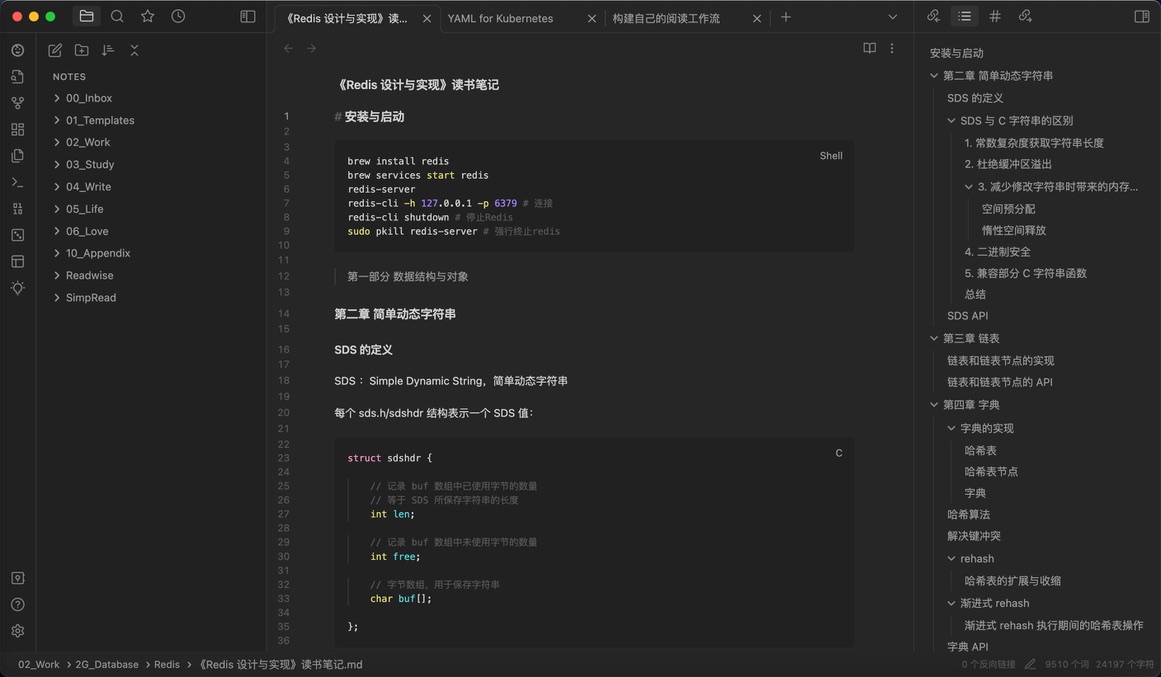Toggle the right sidebar panel icon
Screen dimensions: 1161x677
pyautogui.click(x=1142, y=16)
